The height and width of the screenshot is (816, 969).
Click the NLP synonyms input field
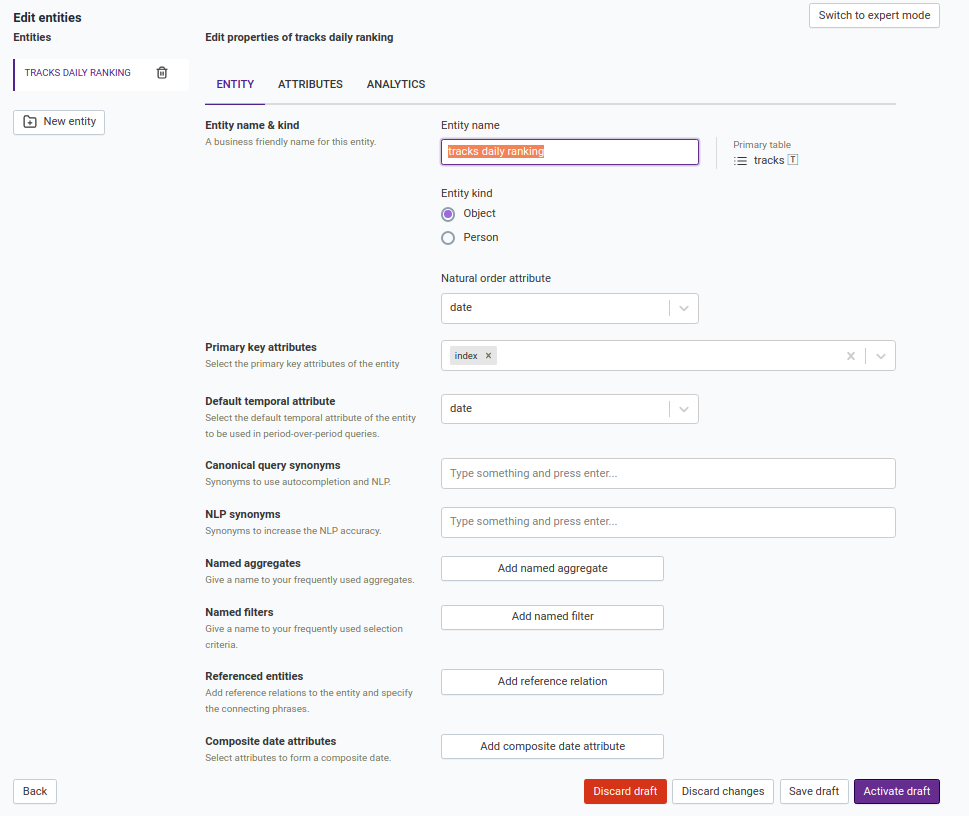[667, 522]
